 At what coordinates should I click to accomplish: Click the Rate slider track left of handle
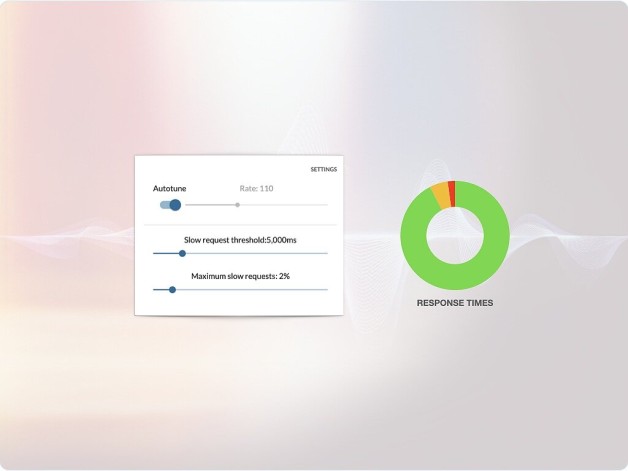[x=210, y=205]
